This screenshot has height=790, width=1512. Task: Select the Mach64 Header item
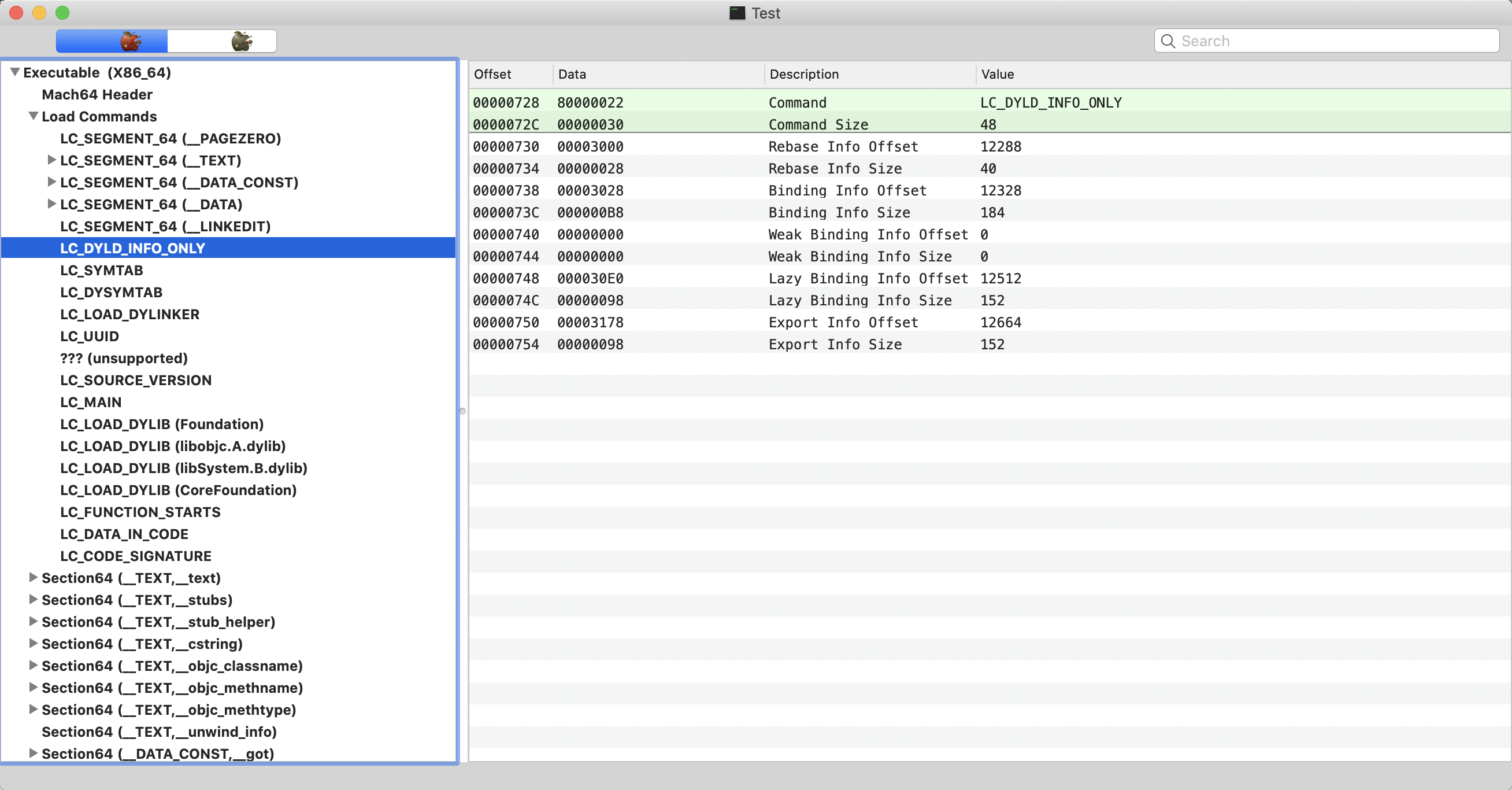click(97, 95)
